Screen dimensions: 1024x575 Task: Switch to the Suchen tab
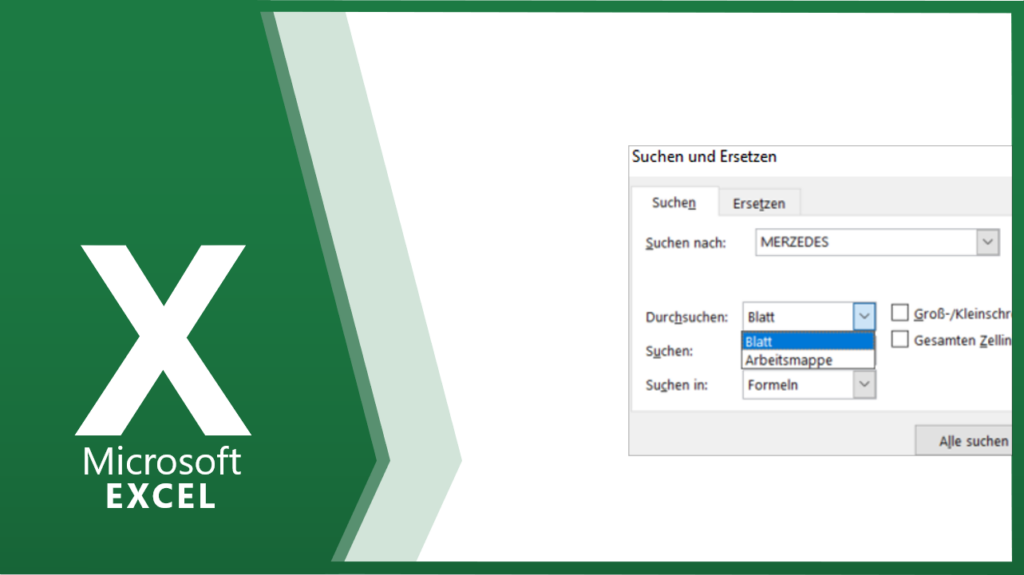675,203
